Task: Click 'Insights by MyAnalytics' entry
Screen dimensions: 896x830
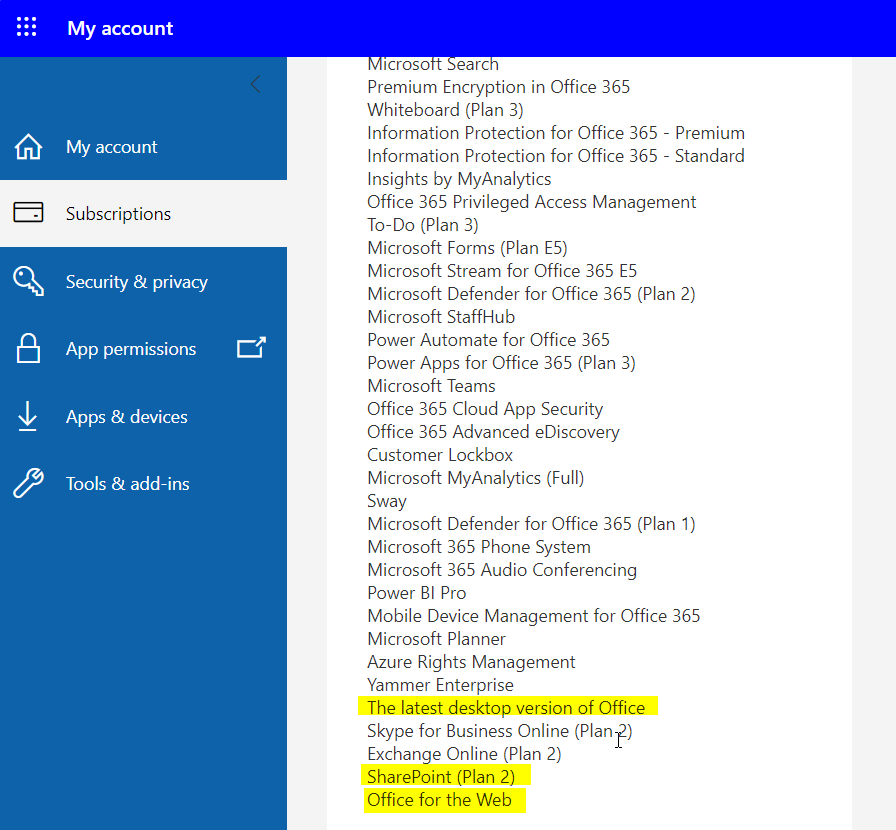Action: pos(459,179)
